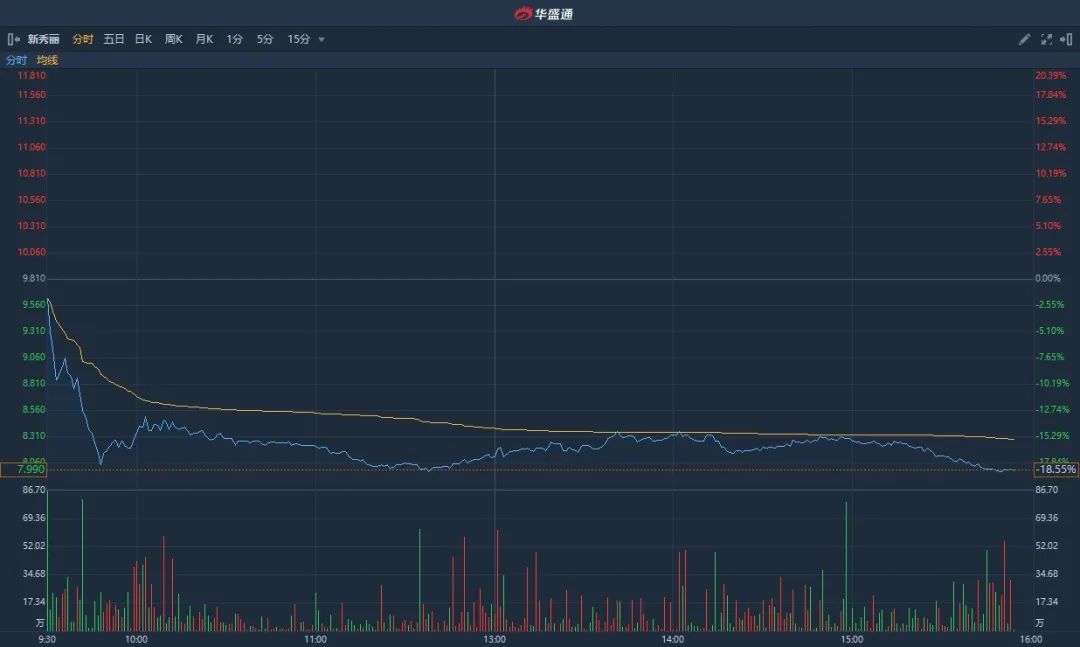Click the stock name 新秀丽
The height and width of the screenshot is (647, 1080).
point(43,39)
